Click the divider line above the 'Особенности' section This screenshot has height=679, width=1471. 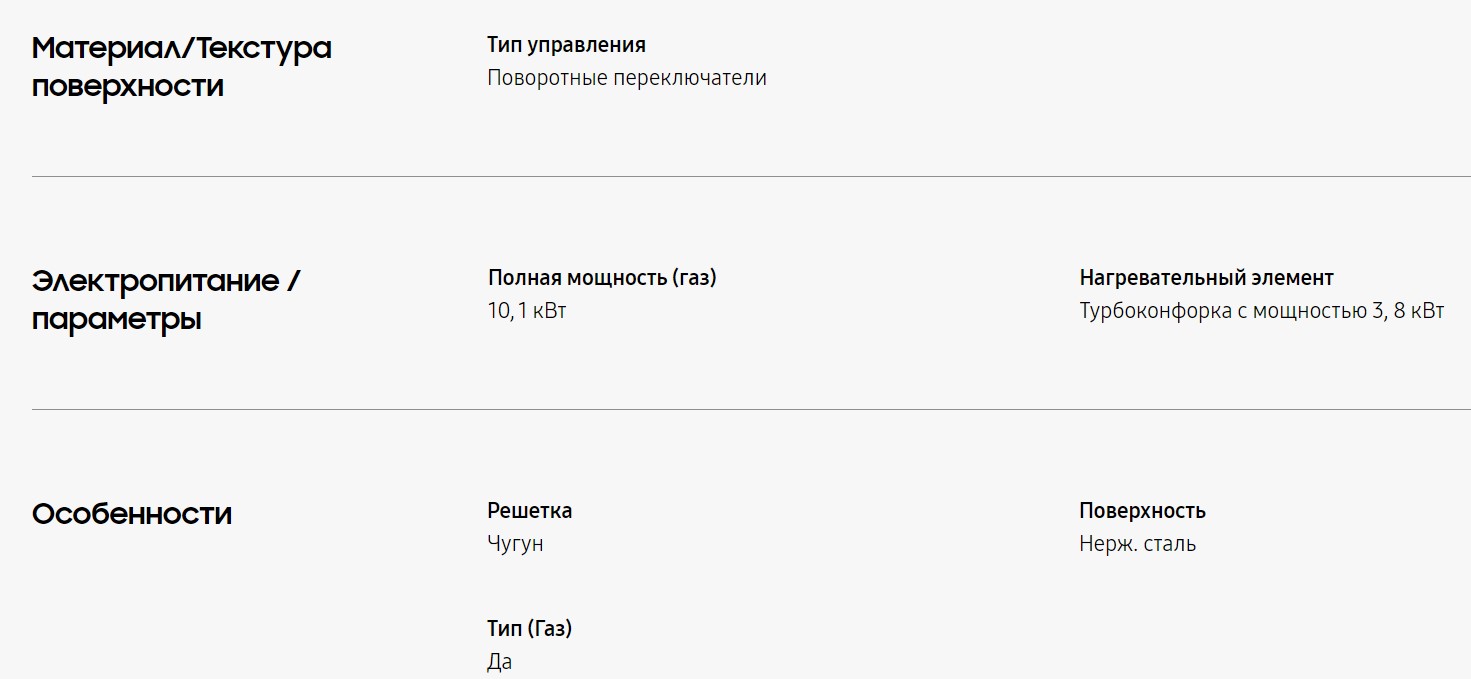[x=750, y=409]
